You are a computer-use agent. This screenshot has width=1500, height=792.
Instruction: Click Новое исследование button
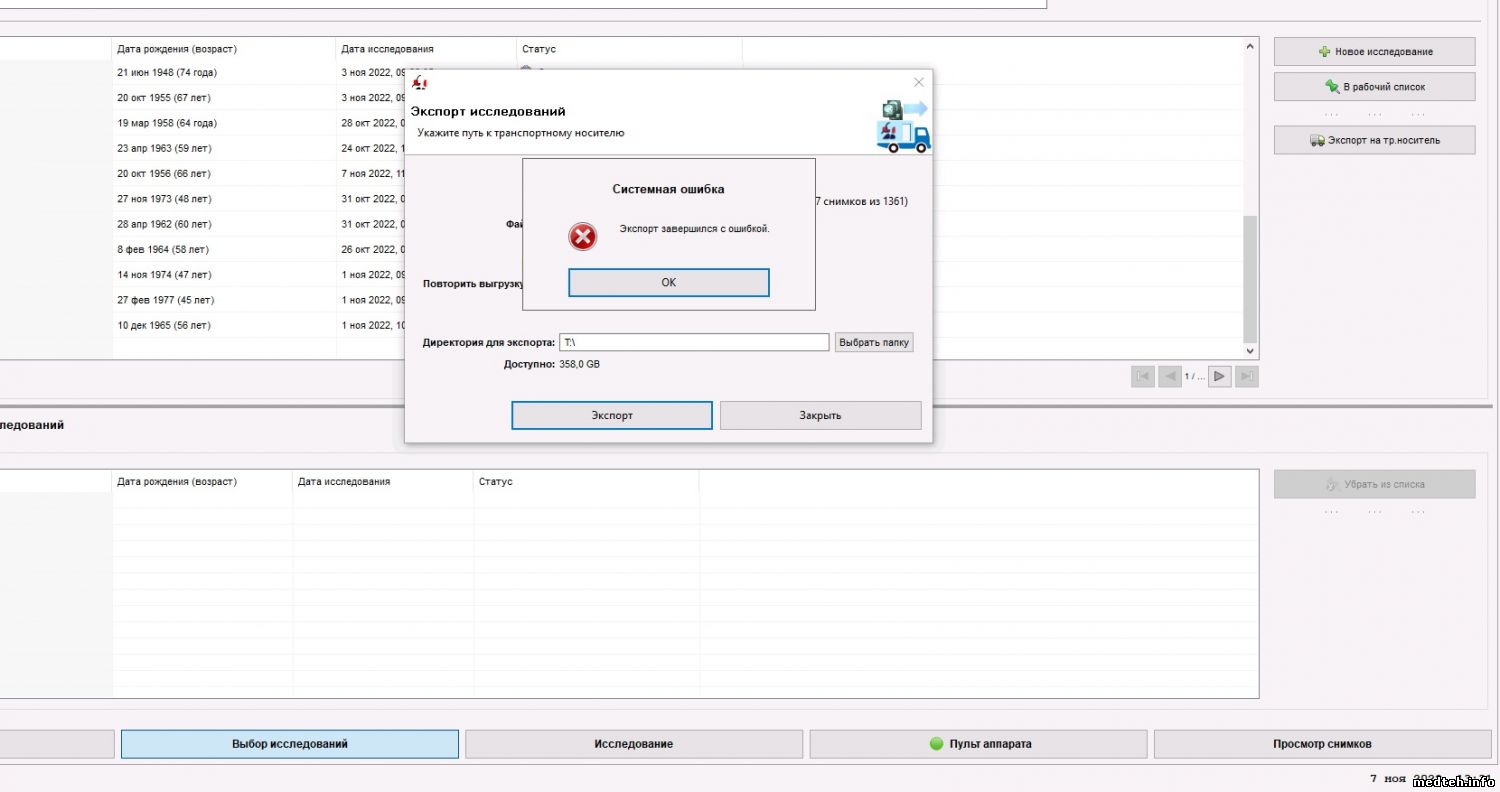click(x=1374, y=51)
